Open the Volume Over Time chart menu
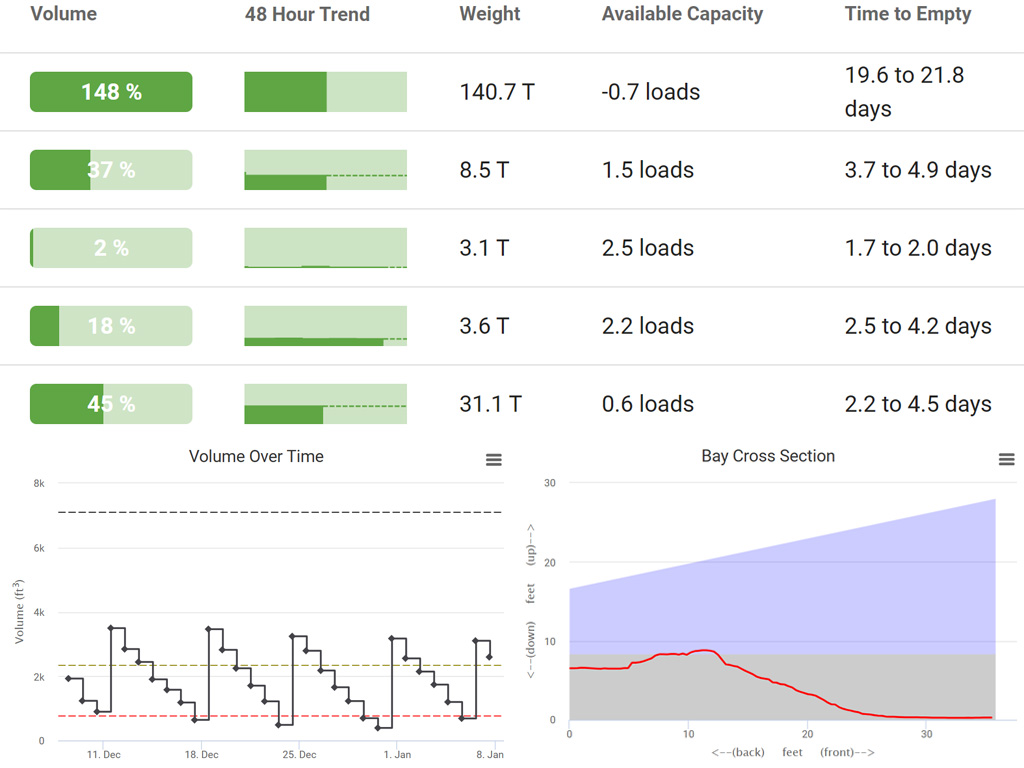This screenshot has width=1024, height=768. pos(494,460)
